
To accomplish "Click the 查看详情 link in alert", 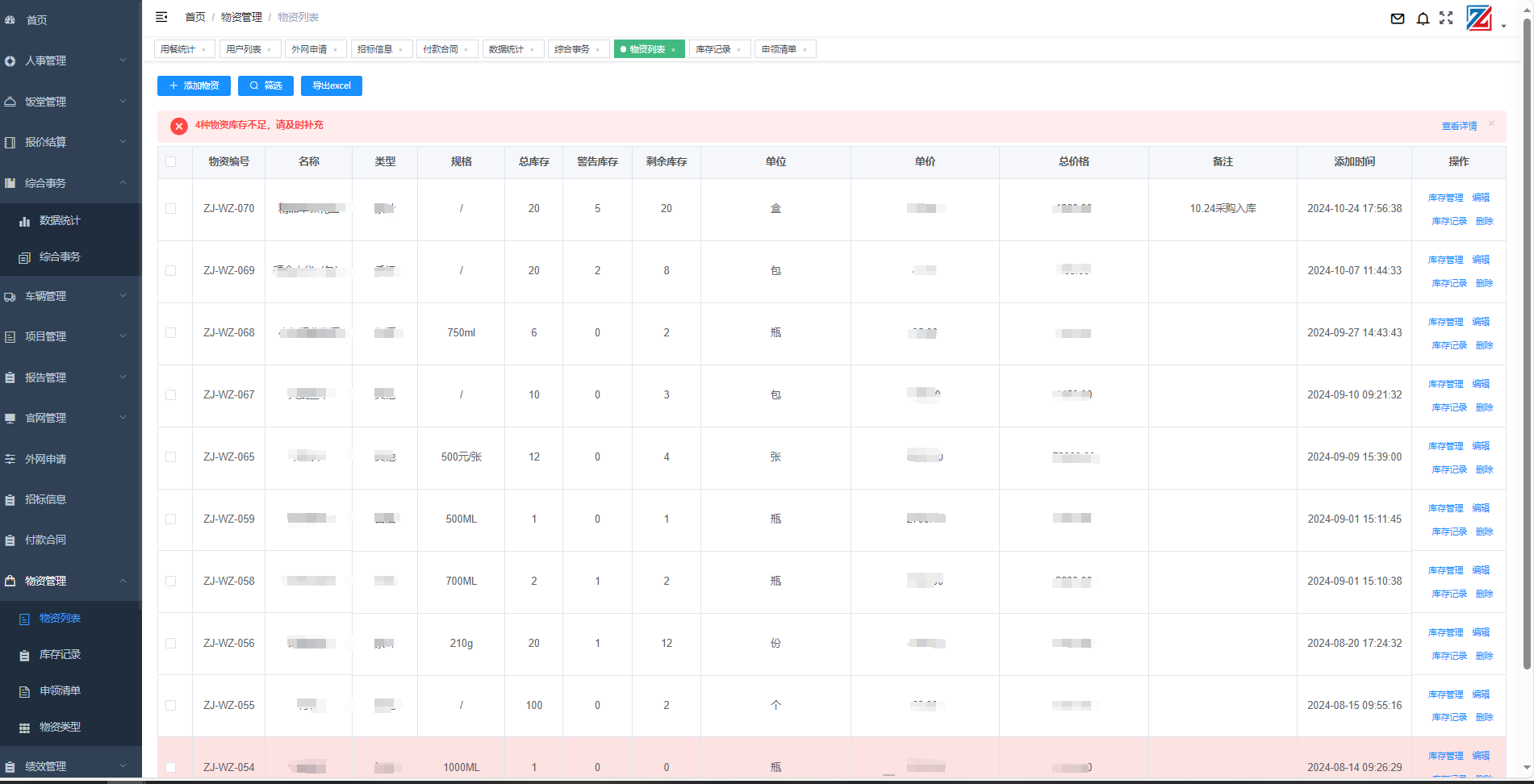I will pos(1459,126).
